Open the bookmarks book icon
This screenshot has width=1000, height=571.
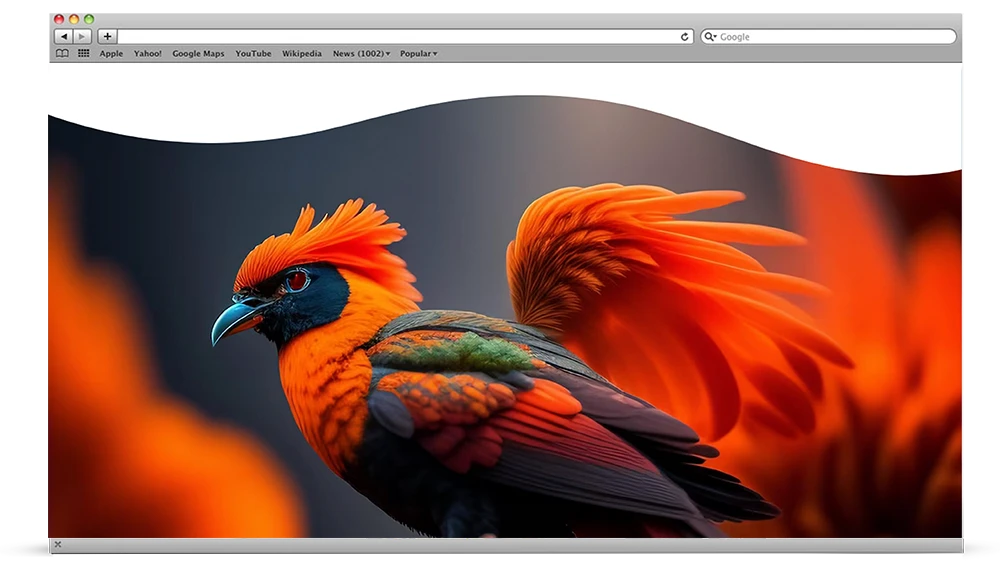pyautogui.click(x=62, y=54)
